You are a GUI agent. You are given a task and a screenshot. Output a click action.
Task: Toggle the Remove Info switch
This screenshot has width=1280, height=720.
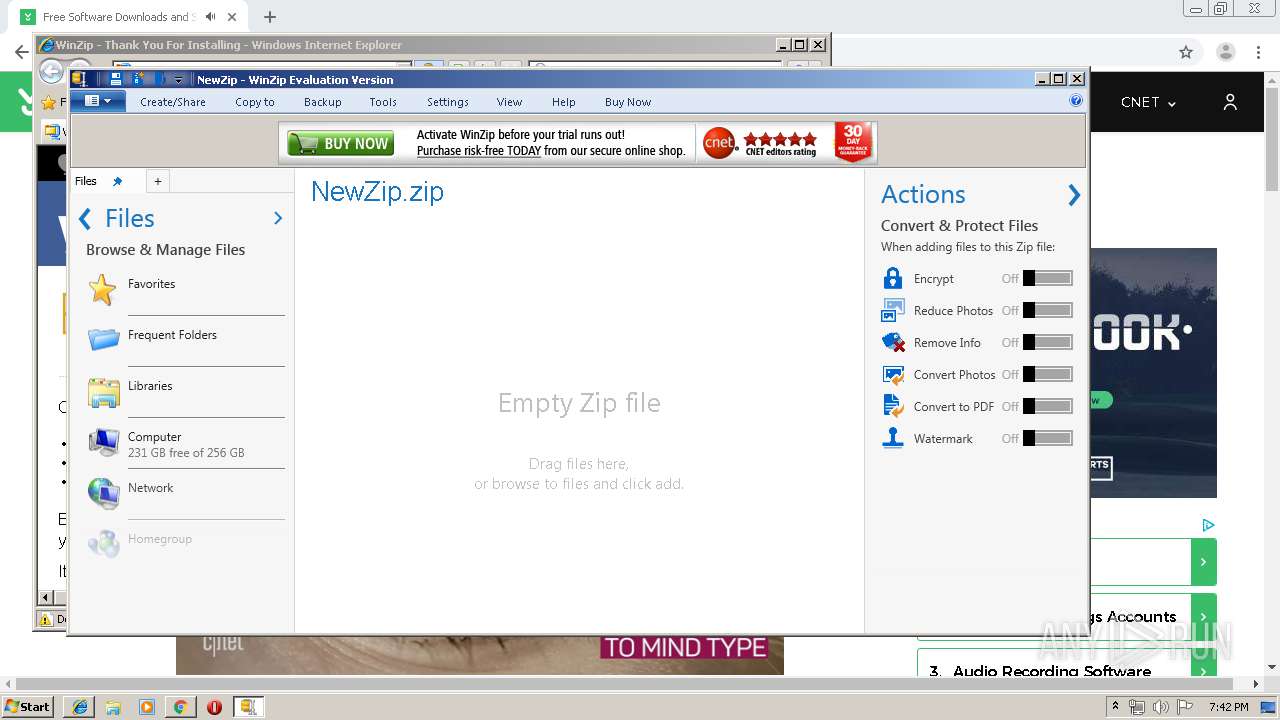(x=1047, y=342)
